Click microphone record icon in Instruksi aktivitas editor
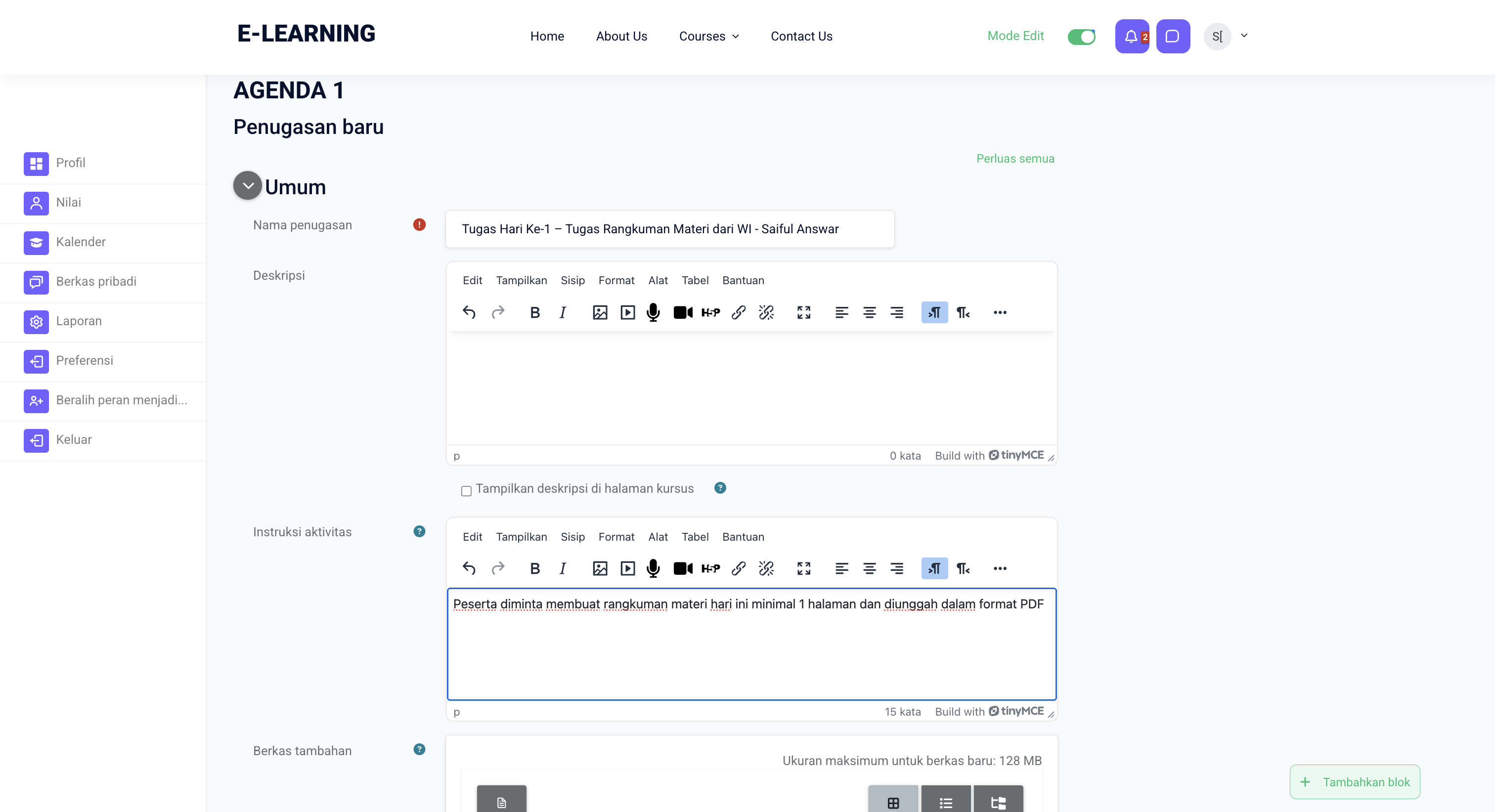Screen dimensions: 1495x812 pyautogui.click(x=653, y=568)
